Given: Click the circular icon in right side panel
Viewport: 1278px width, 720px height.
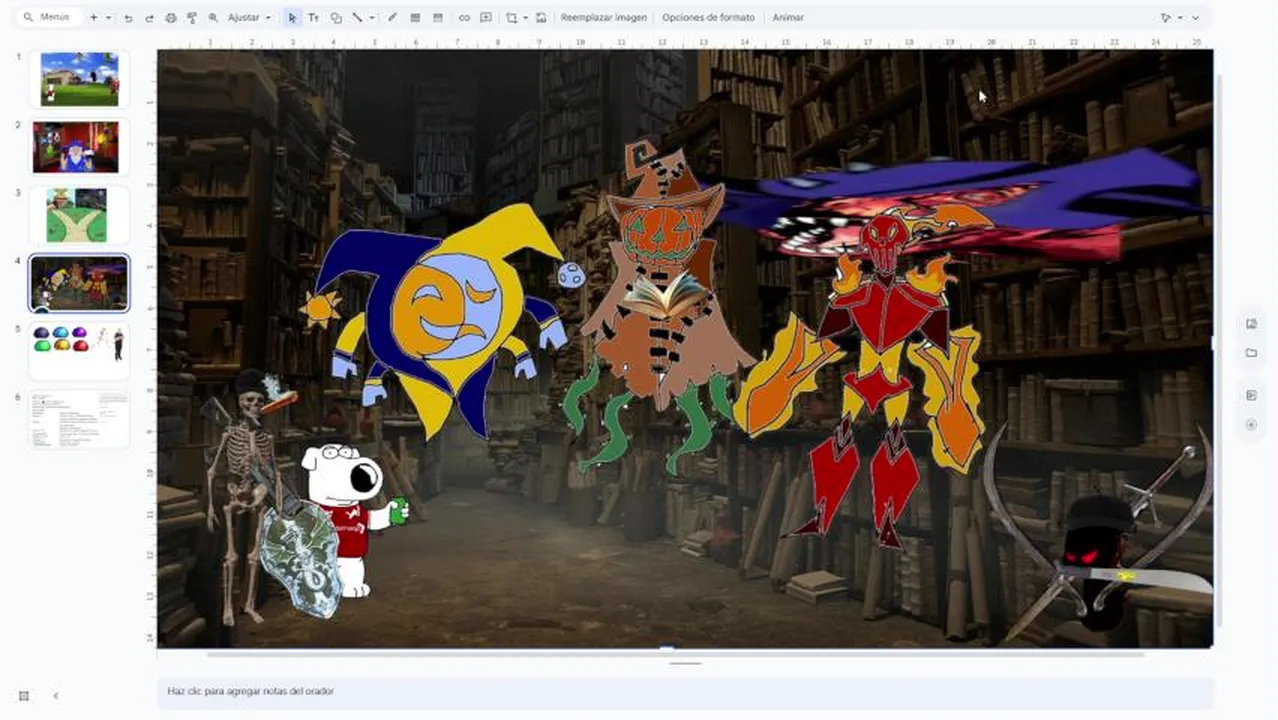Looking at the screenshot, I should [x=1251, y=424].
